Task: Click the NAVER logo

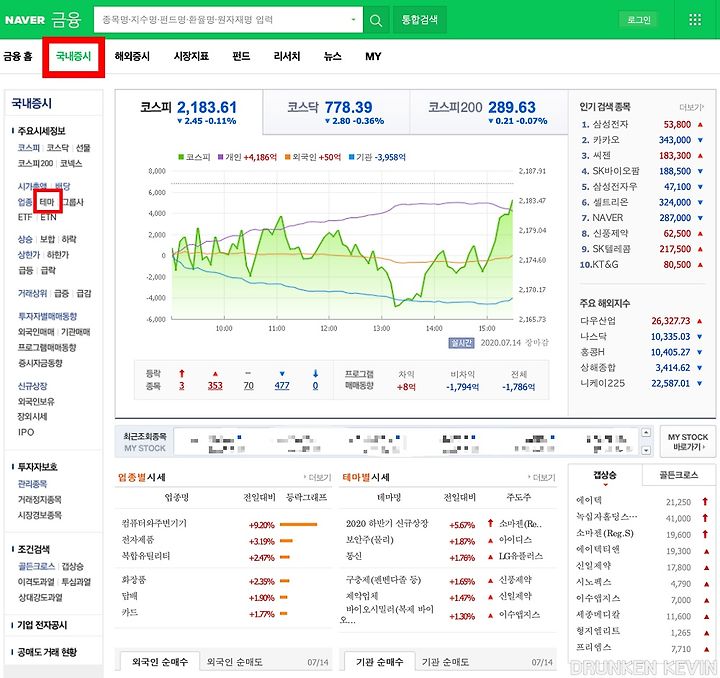Action: tap(25, 20)
